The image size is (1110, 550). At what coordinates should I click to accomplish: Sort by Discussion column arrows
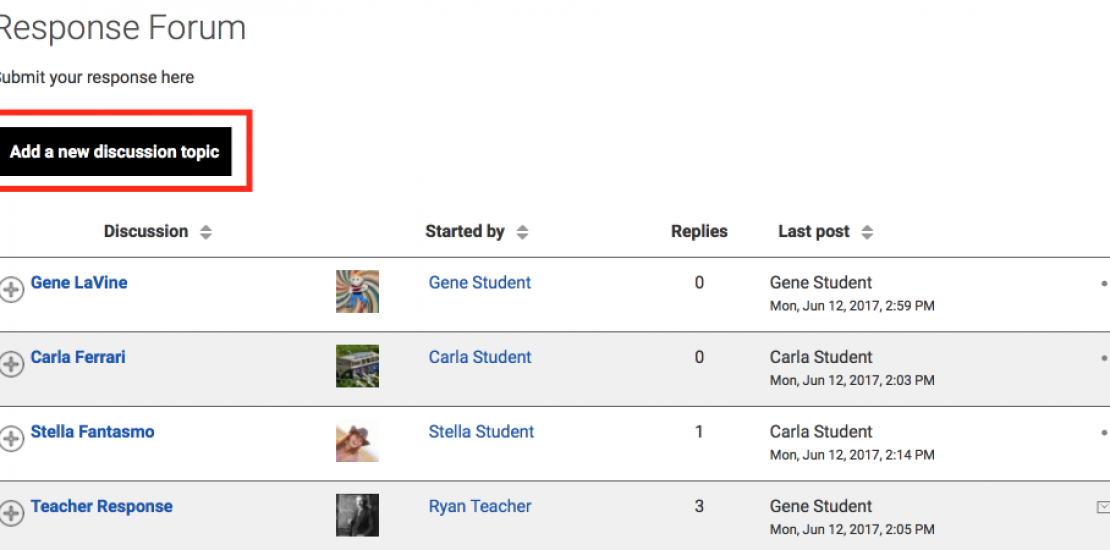[206, 232]
